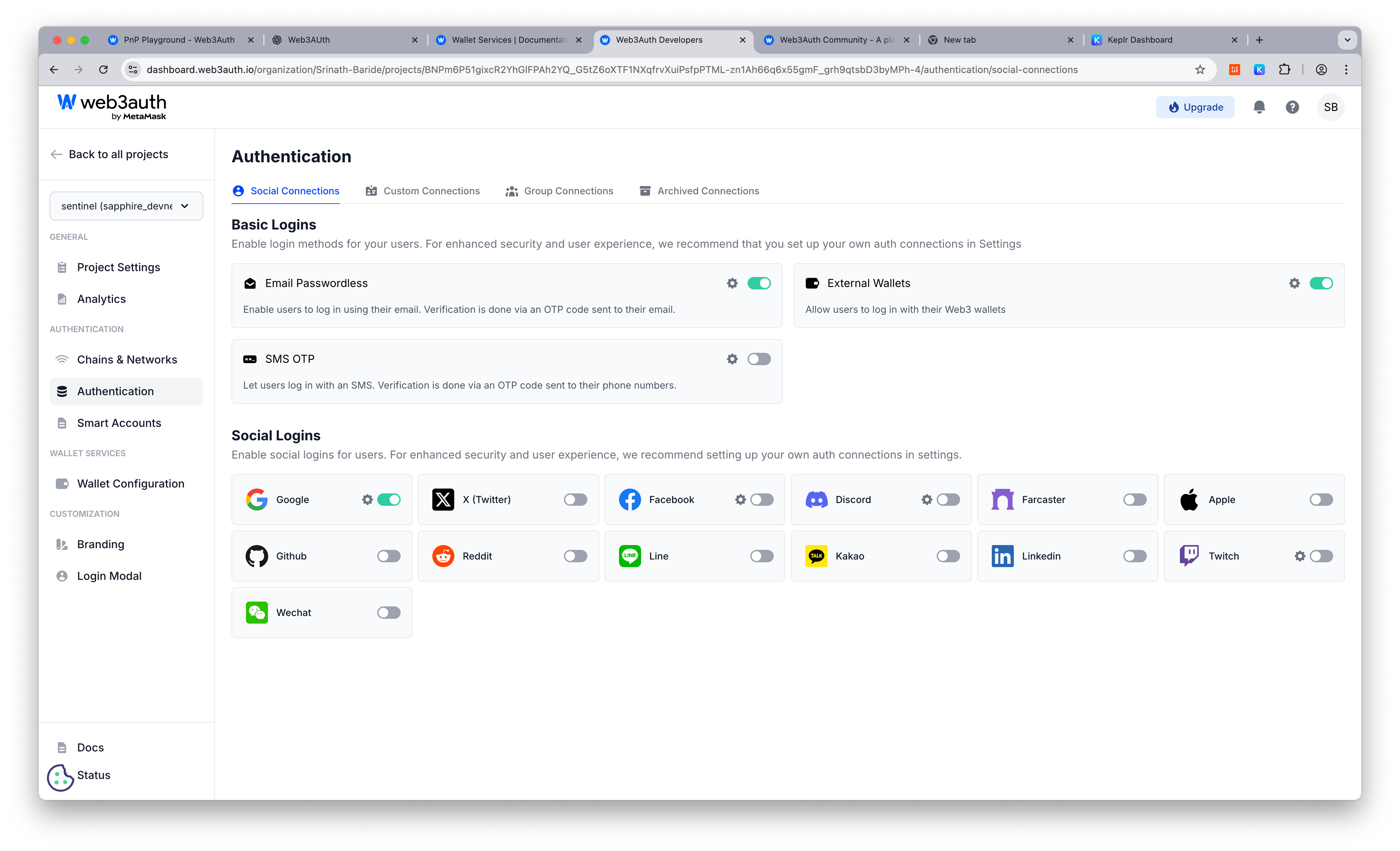
Task: Open Facebook login settings gear
Action: pyautogui.click(x=740, y=499)
